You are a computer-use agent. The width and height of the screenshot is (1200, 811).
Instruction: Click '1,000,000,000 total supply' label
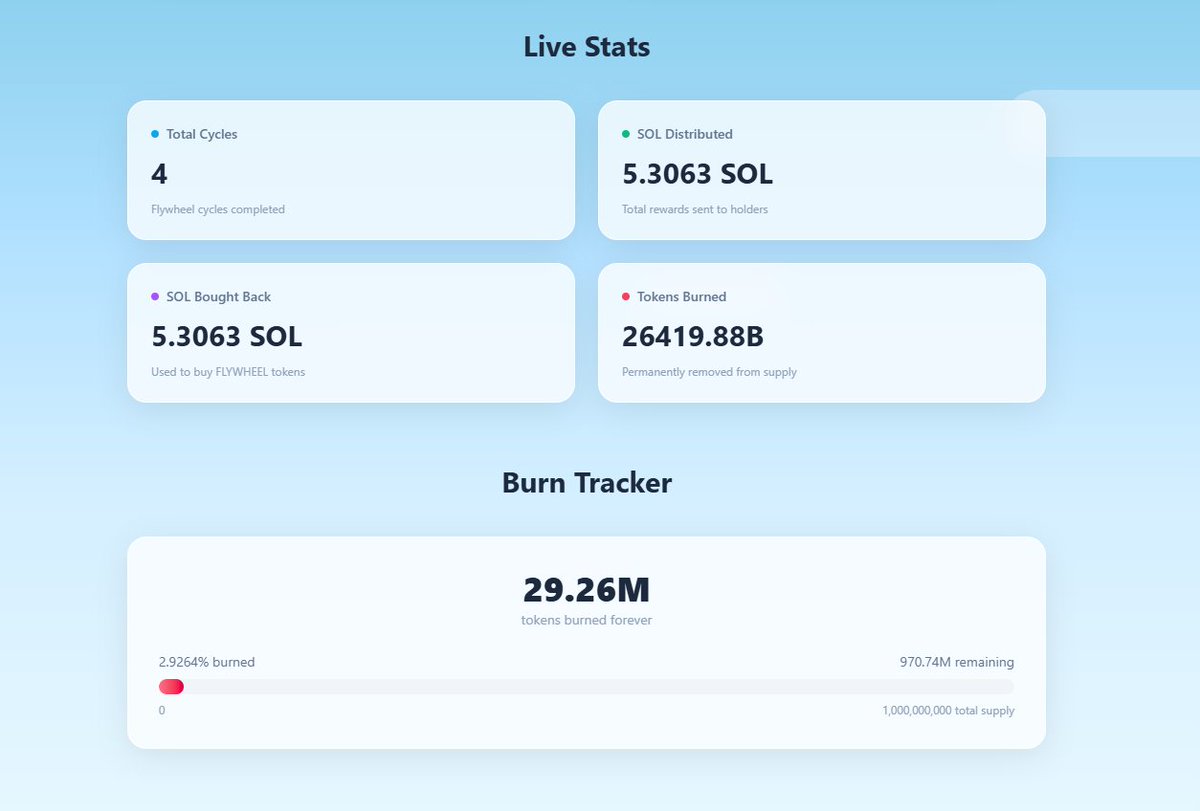[x=948, y=711]
